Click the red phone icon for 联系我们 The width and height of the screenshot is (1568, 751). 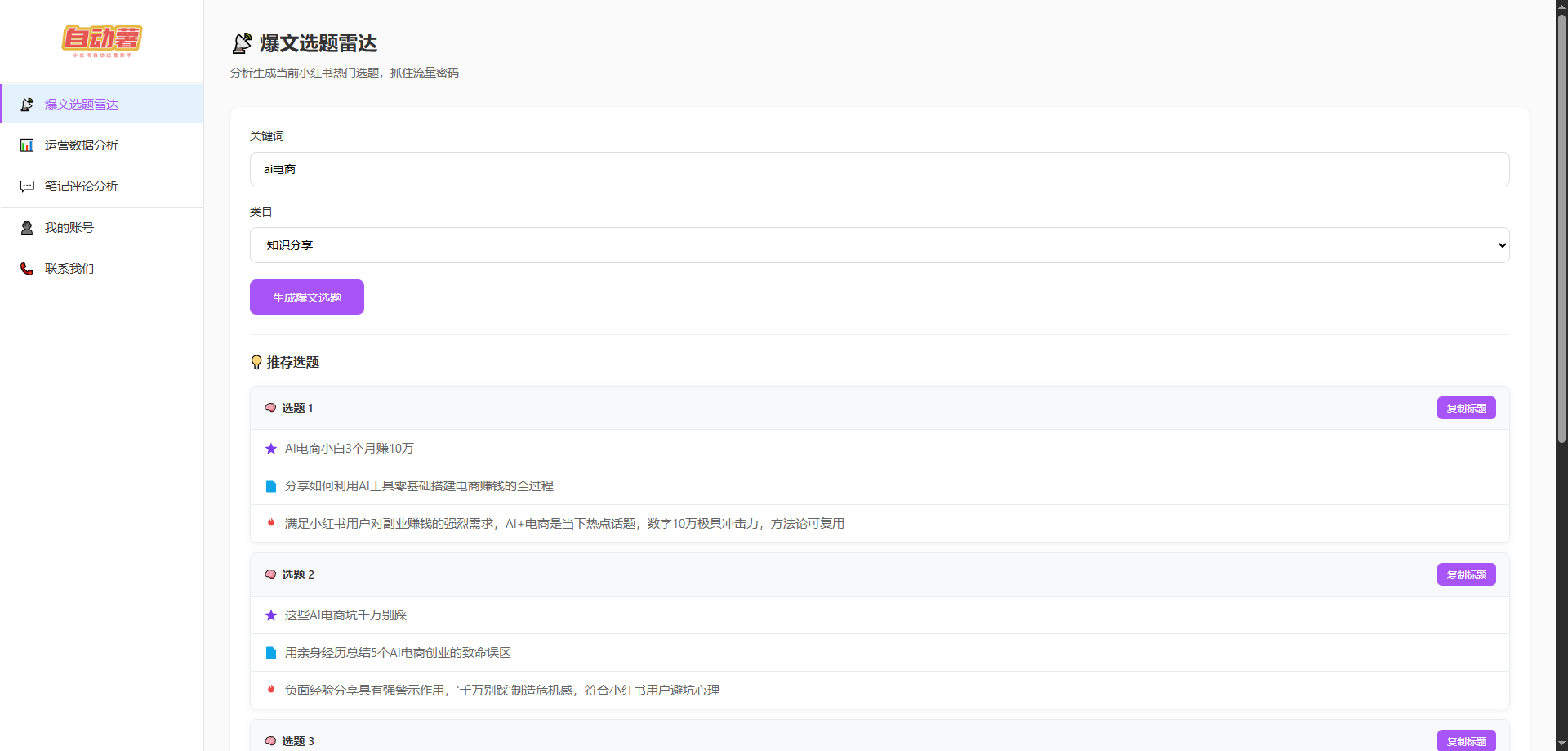(27, 269)
